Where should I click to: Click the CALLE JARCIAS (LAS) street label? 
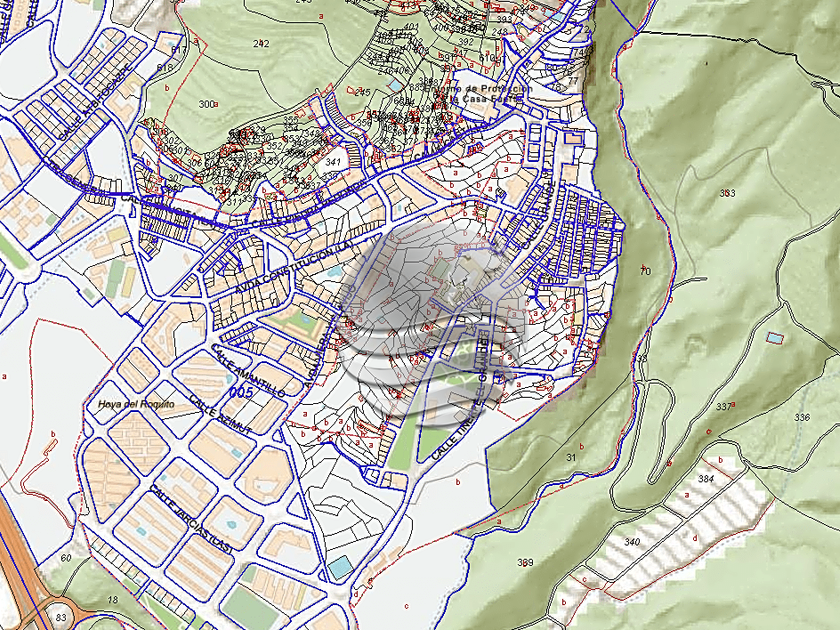coord(191,519)
